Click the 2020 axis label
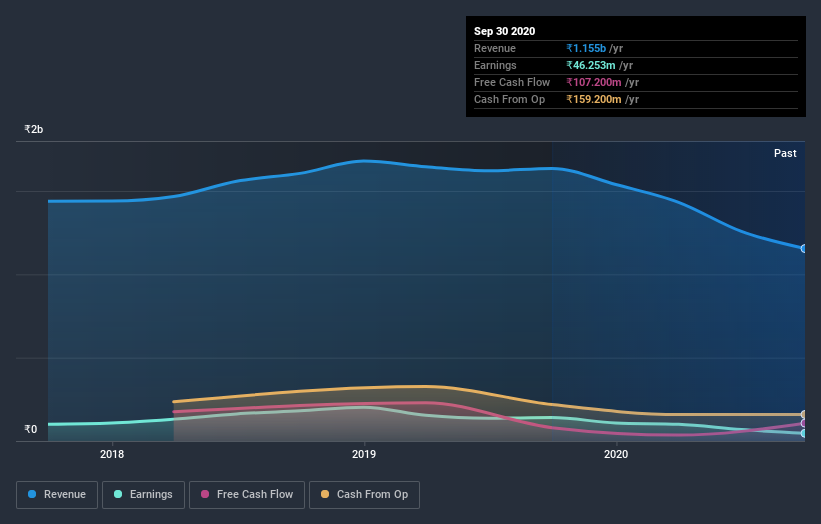This screenshot has height=524, width=821. coord(616,454)
